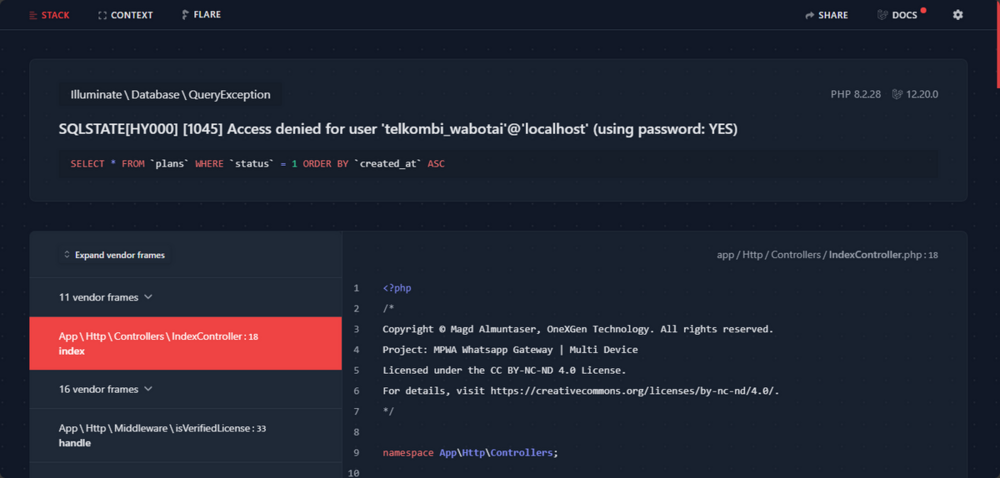This screenshot has height=478, width=1000.
Task: Open the settings gear icon
Action: click(x=957, y=15)
